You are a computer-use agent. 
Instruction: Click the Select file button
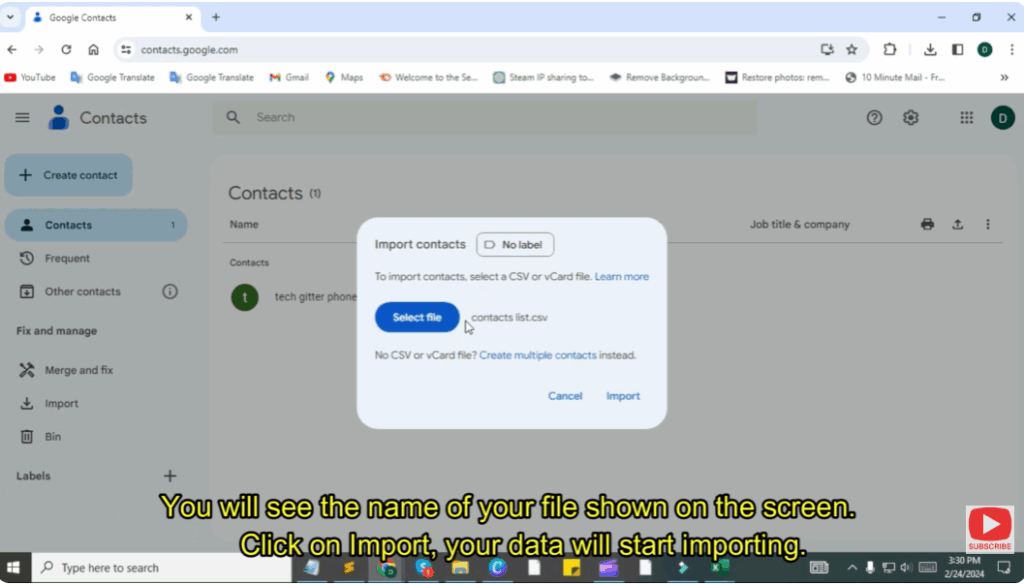tap(416, 317)
